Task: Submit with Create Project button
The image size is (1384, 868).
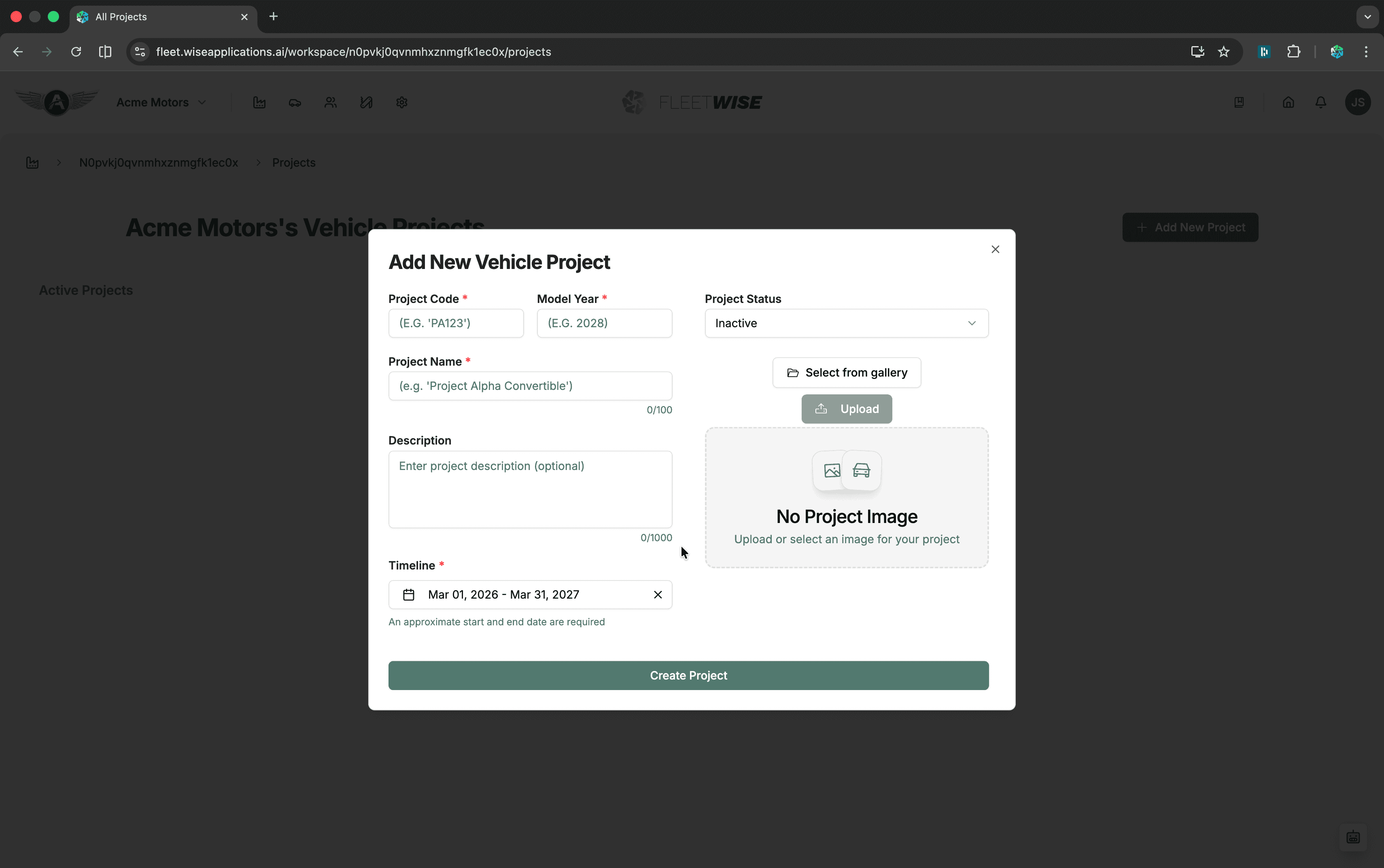Action: pyautogui.click(x=688, y=676)
